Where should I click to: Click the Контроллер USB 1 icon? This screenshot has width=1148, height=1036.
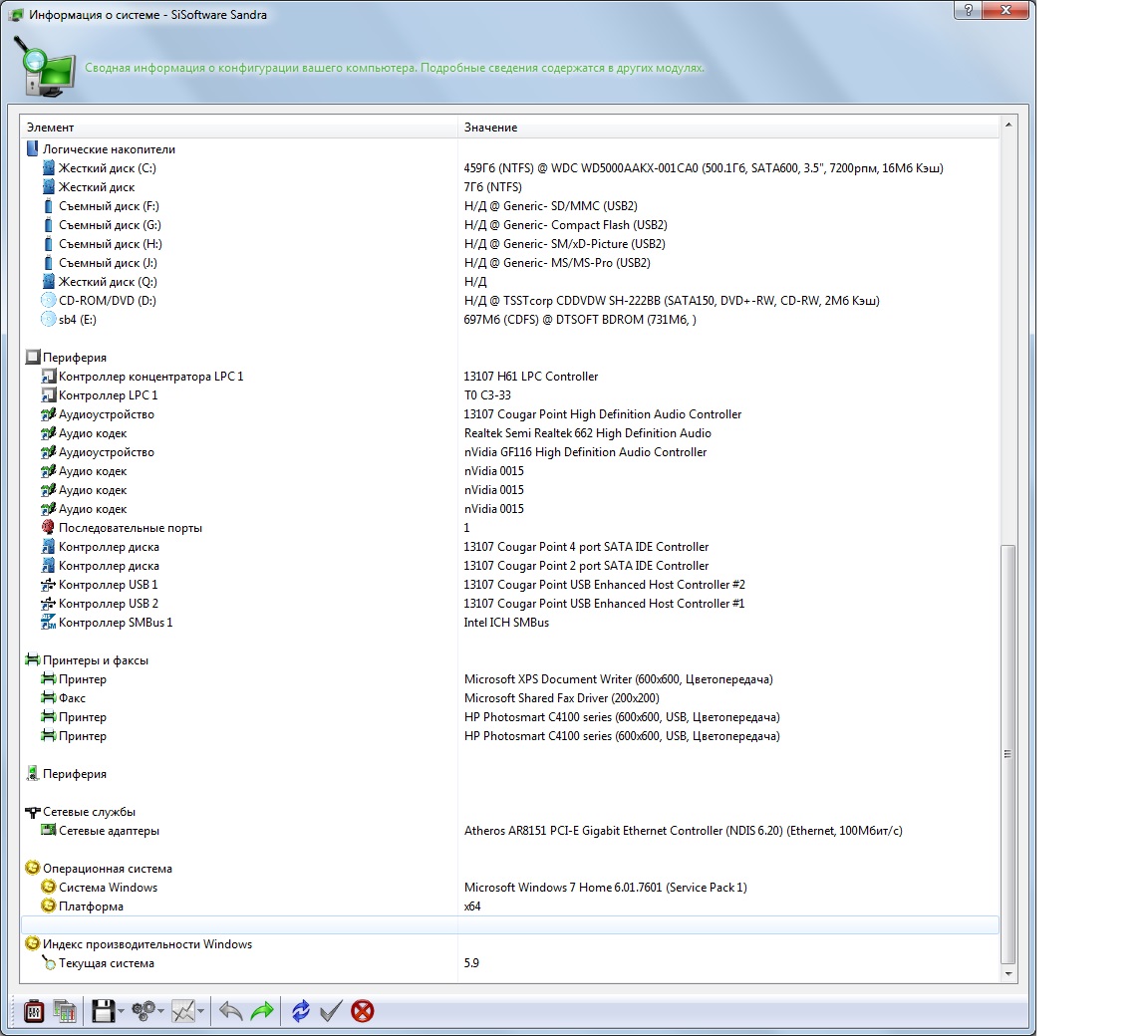click(48, 585)
